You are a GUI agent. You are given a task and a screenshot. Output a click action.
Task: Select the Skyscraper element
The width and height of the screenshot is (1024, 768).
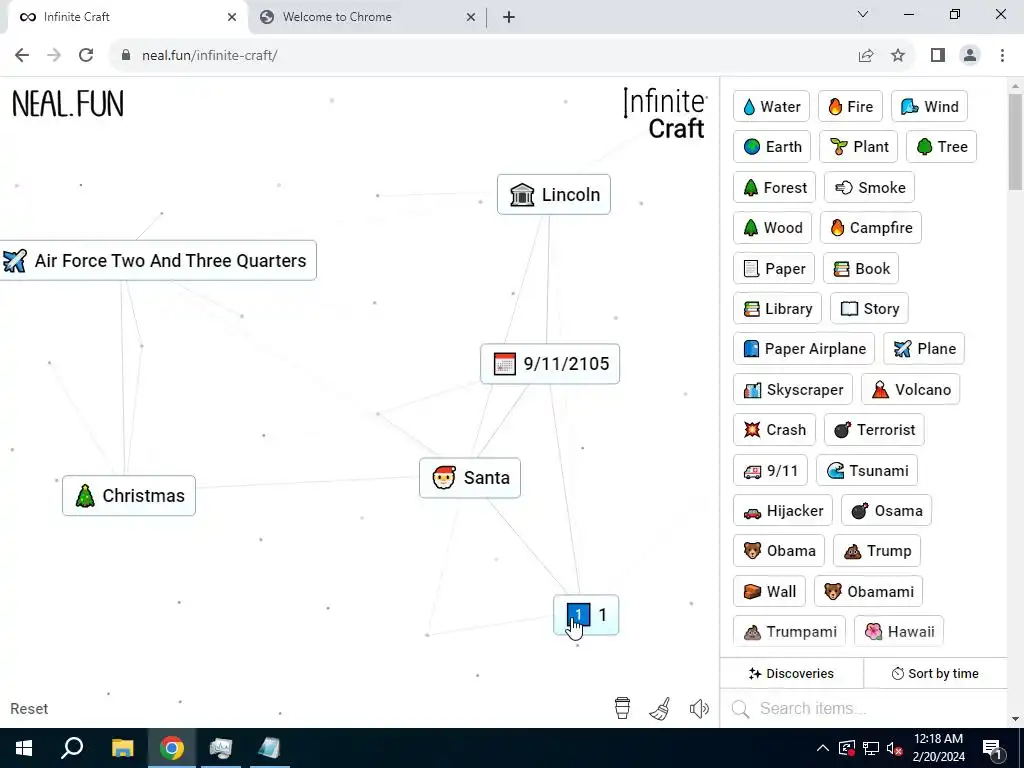pos(793,390)
